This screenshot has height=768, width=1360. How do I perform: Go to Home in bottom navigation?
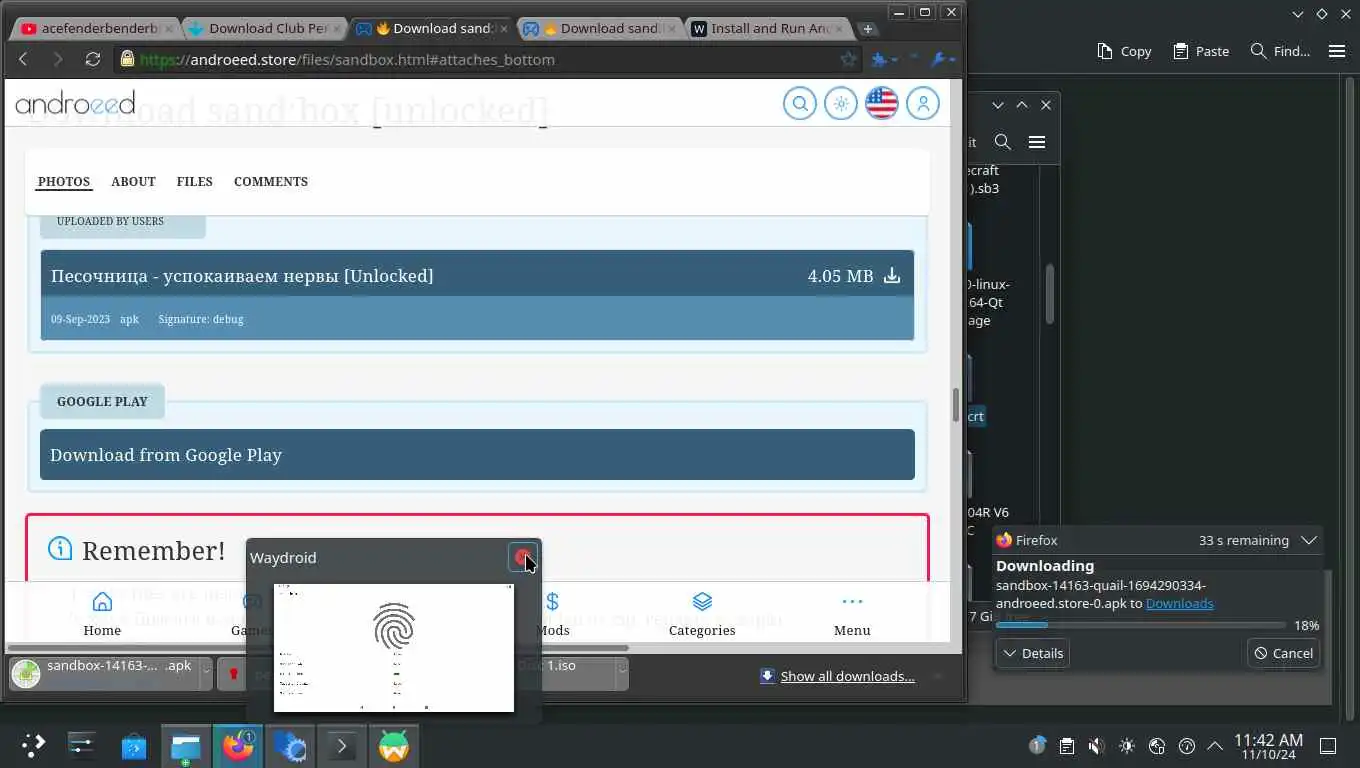(102, 613)
